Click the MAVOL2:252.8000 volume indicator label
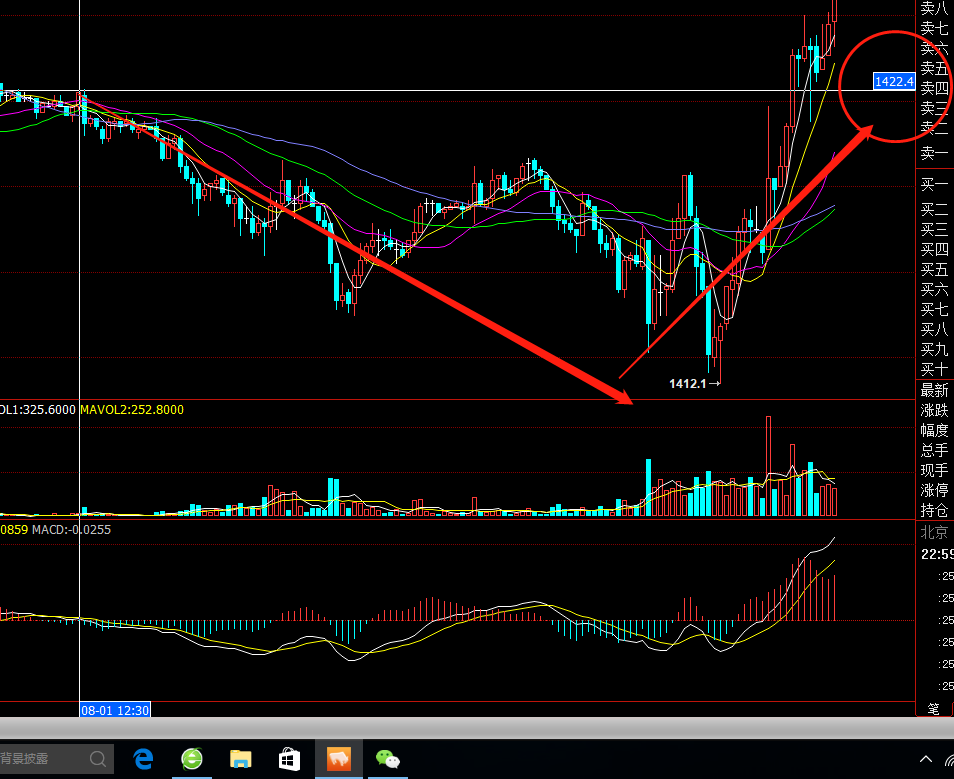The width and height of the screenshot is (954, 779). [x=132, y=410]
